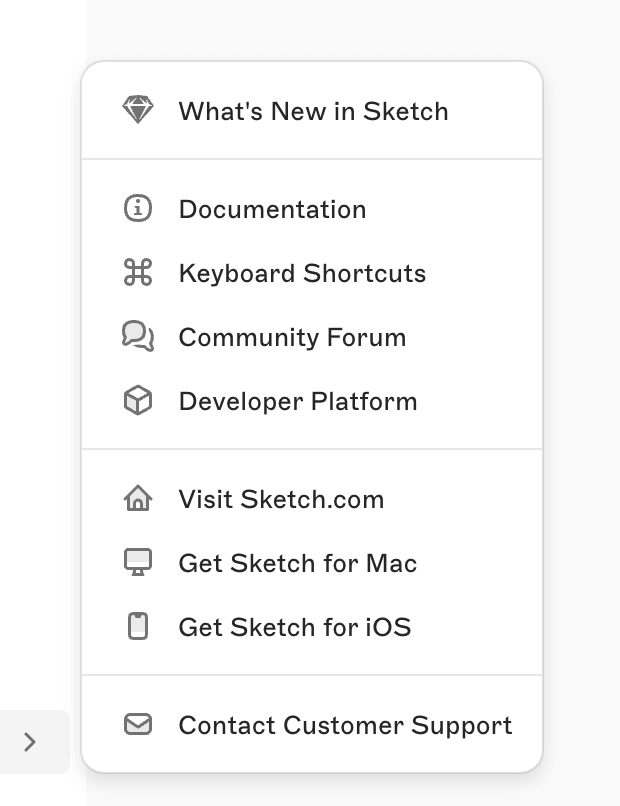The width and height of the screenshot is (620, 806).
Task: Open the Documentation menu entry
Action: (x=272, y=209)
